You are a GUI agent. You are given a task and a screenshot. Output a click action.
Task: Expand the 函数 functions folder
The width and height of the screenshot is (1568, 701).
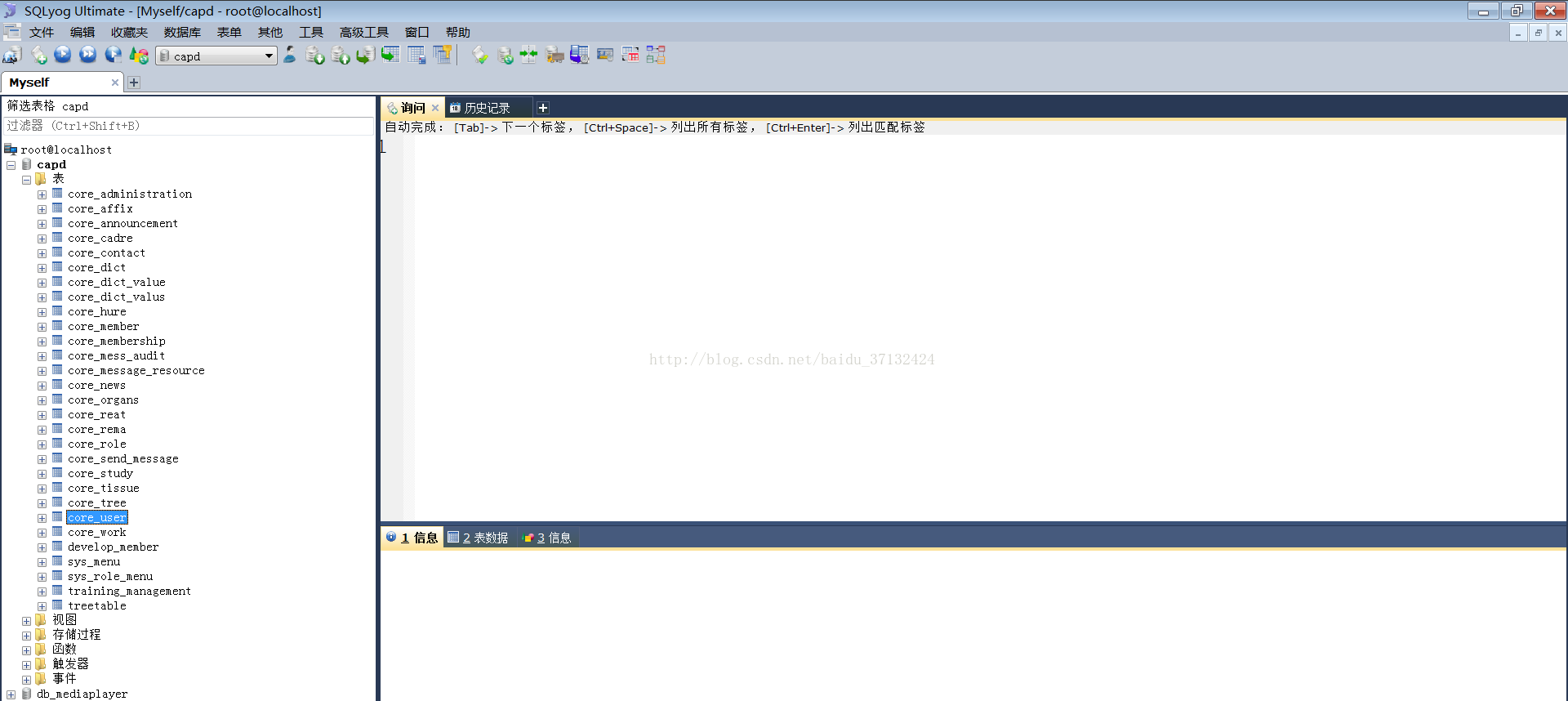(27, 650)
